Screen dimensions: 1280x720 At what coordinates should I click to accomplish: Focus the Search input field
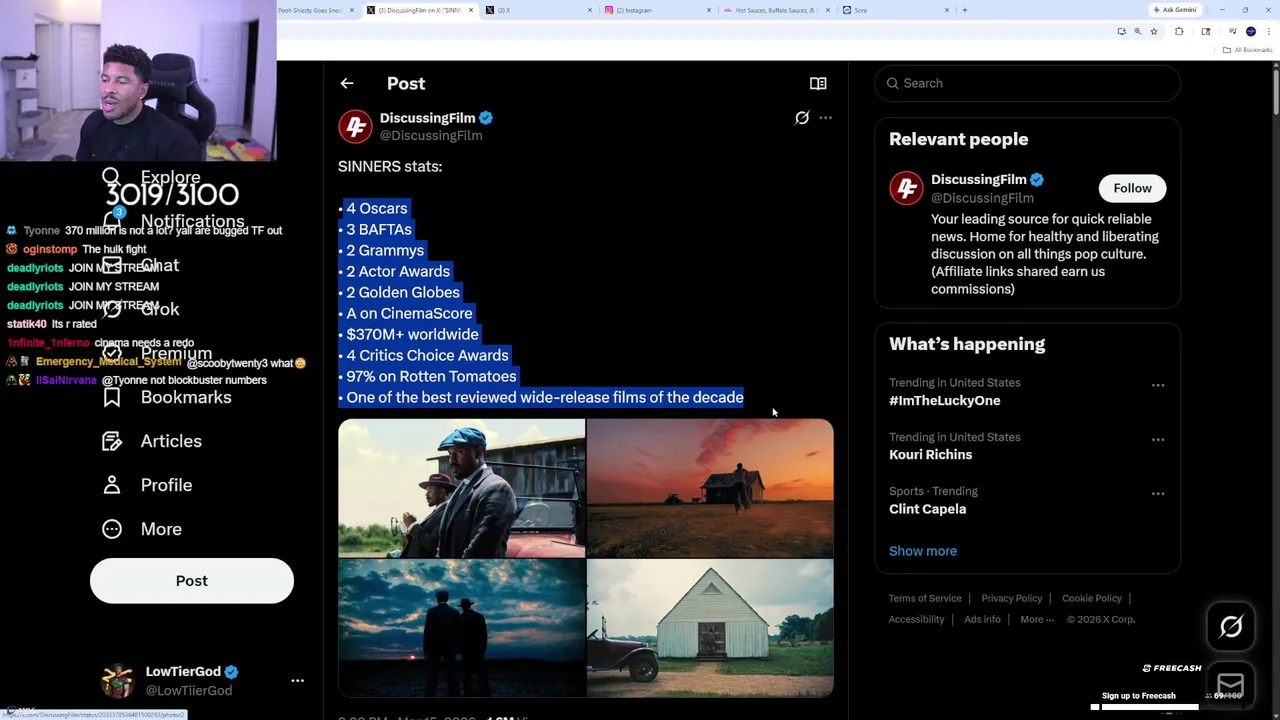pyautogui.click(x=1027, y=83)
